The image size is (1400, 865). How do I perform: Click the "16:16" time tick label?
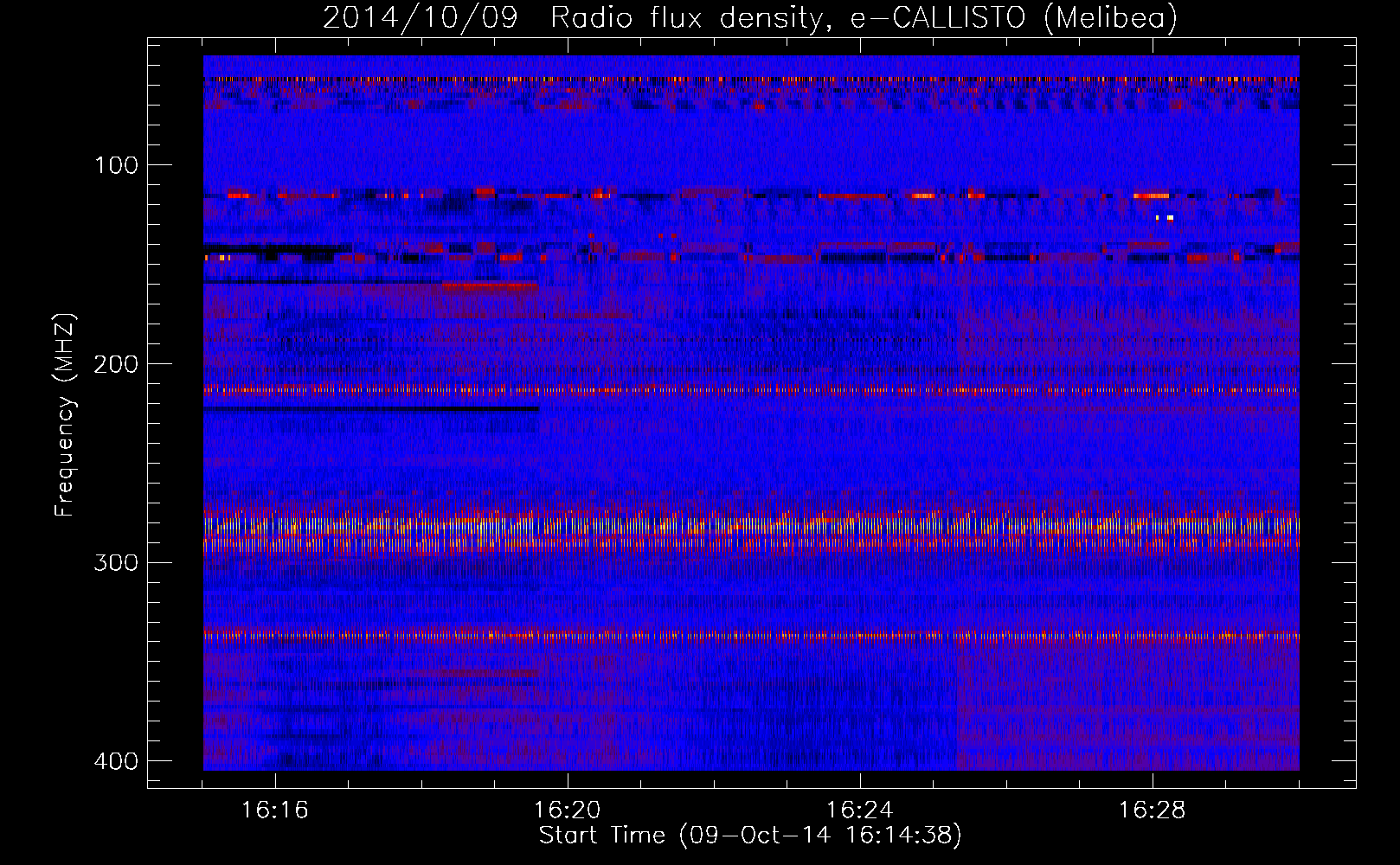pos(275,811)
